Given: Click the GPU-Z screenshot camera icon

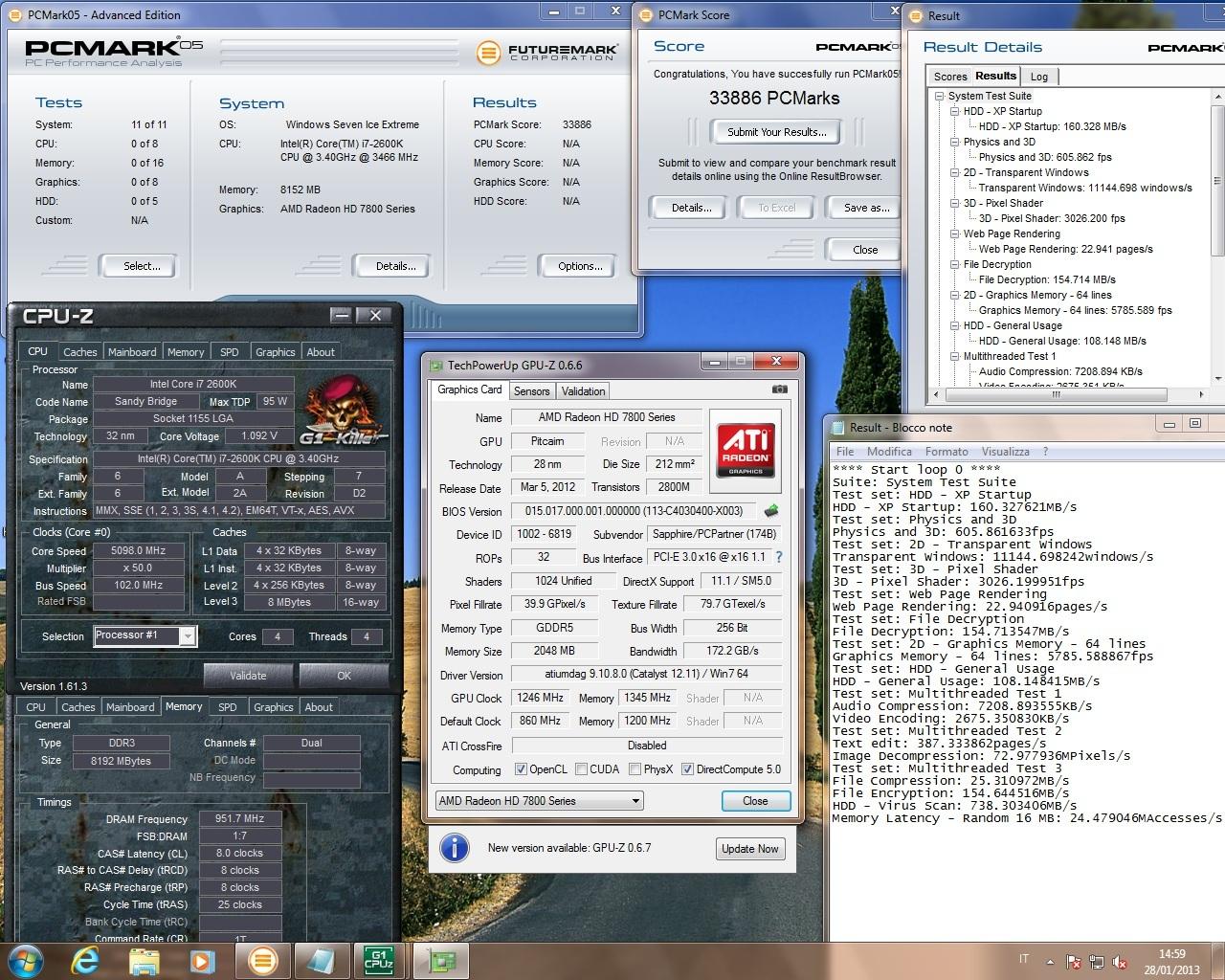Looking at the screenshot, I should [x=780, y=390].
